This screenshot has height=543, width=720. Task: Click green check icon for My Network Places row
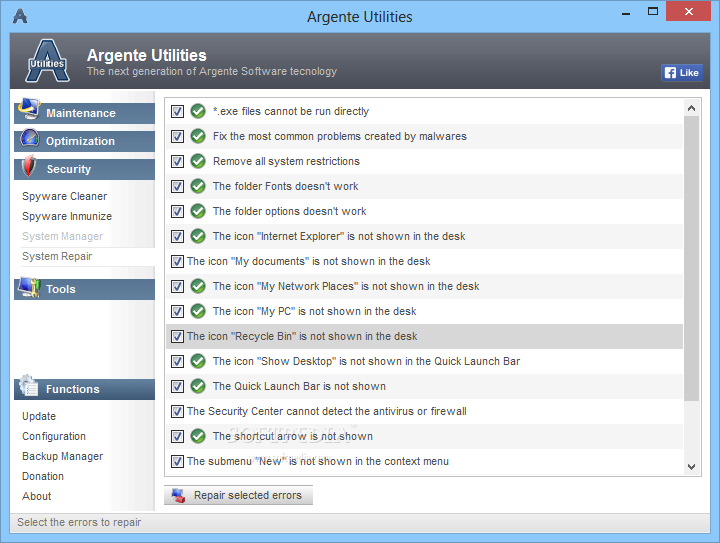pos(198,286)
